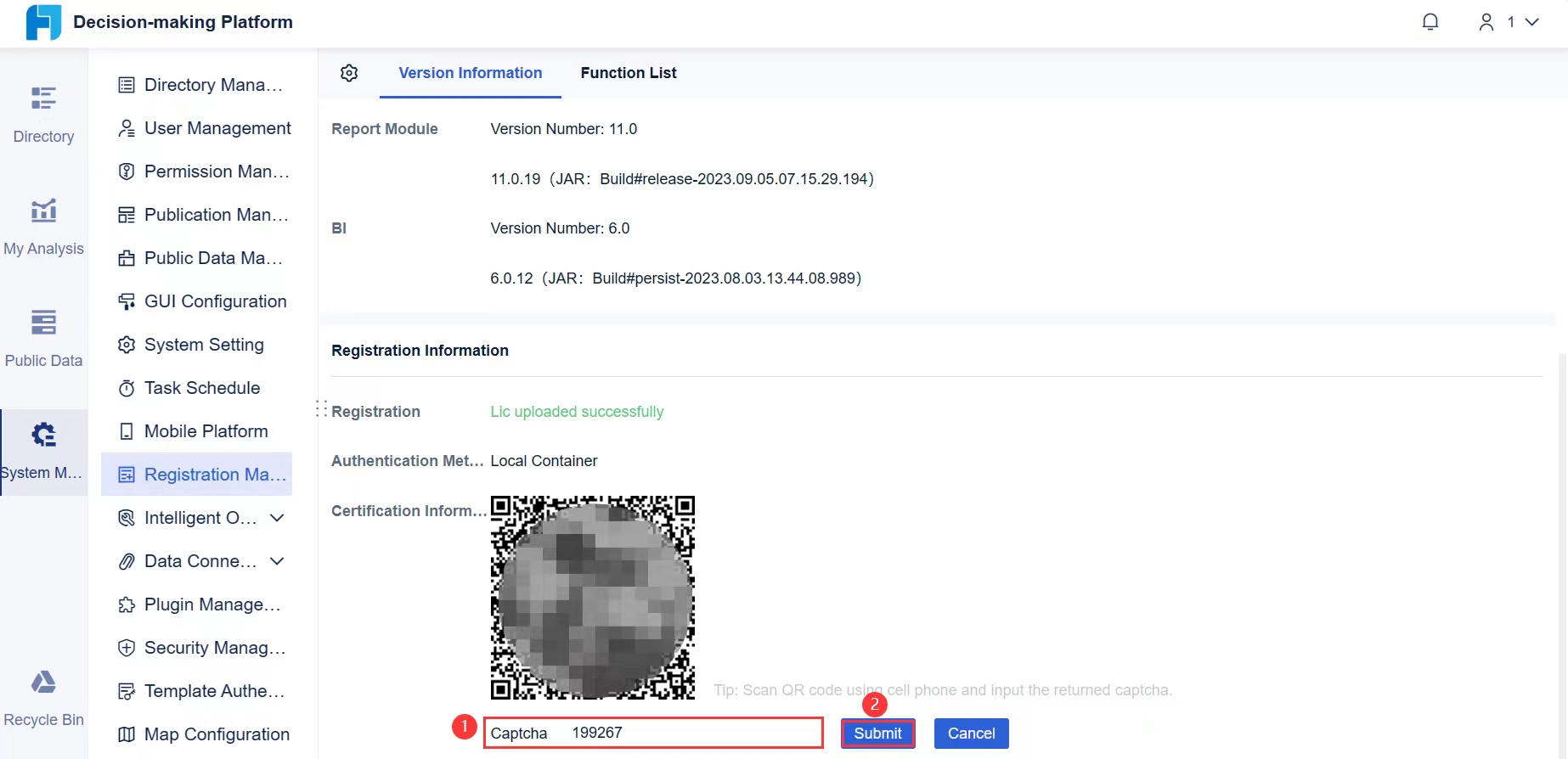Click the panel resize drag handle
Image resolution: width=1568 pixels, height=759 pixels.
pyautogui.click(x=321, y=409)
